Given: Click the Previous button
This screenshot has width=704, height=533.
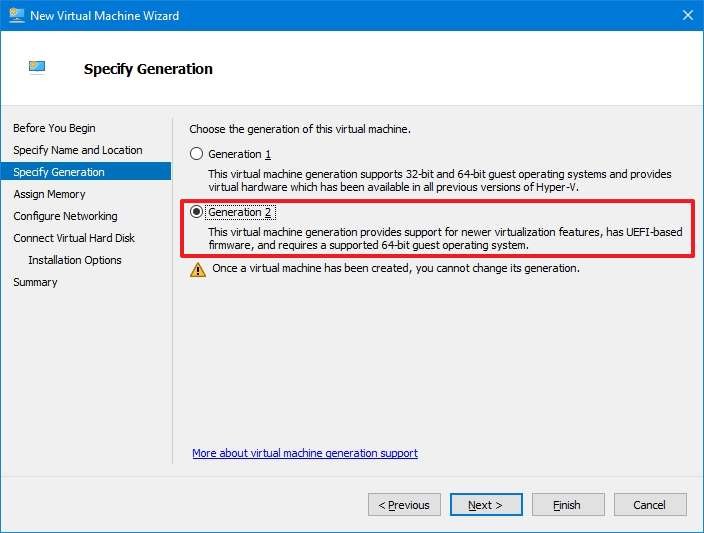Looking at the screenshot, I should click(x=404, y=505).
